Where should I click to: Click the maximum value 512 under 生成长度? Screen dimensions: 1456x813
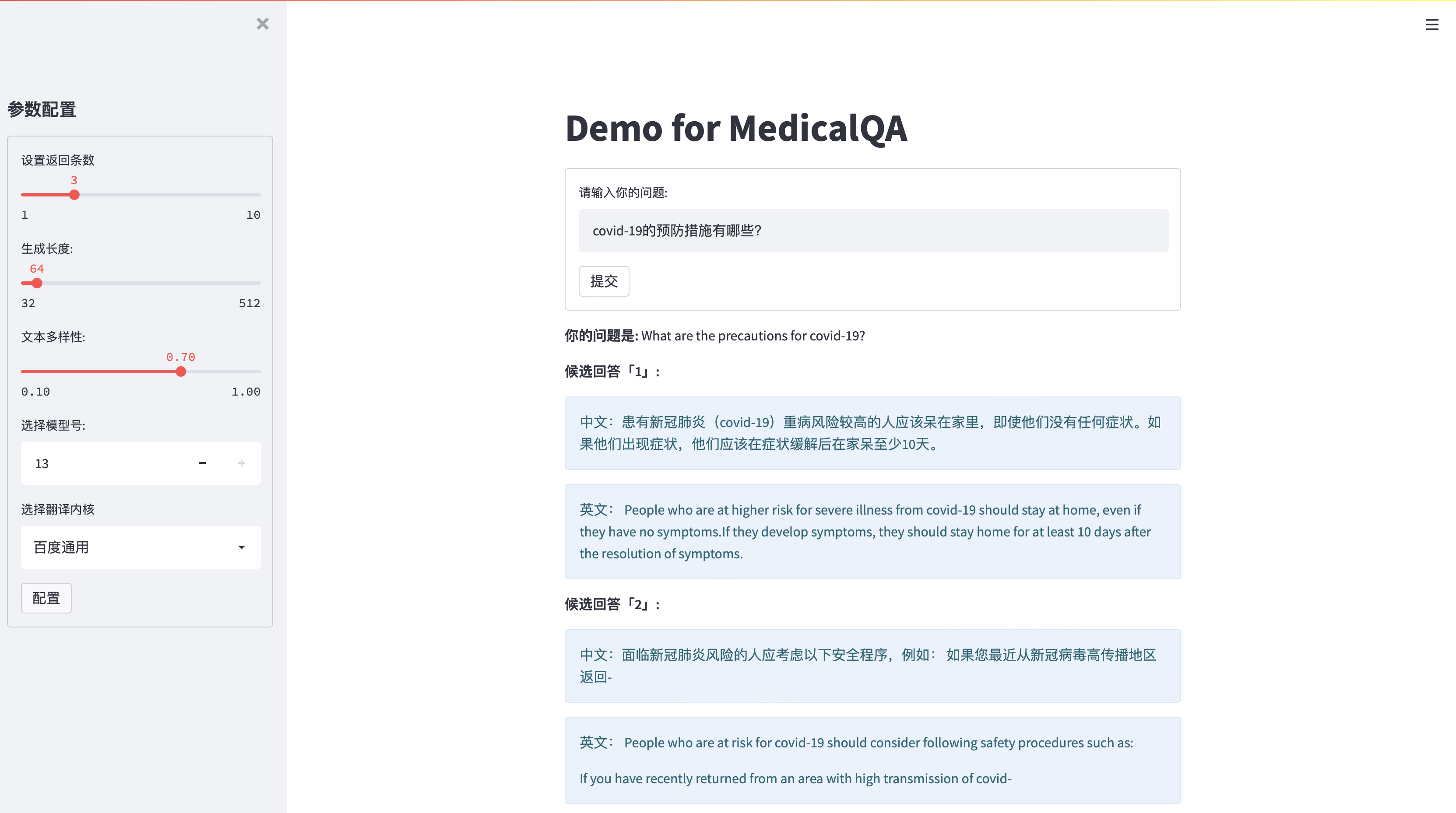point(249,303)
